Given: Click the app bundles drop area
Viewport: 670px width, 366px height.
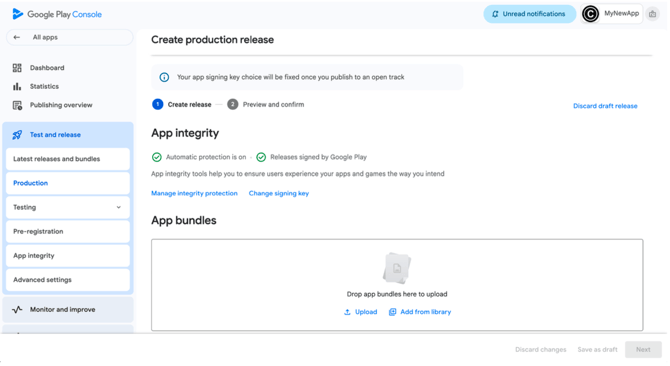Looking at the screenshot, I should click(x=397, y=285).
